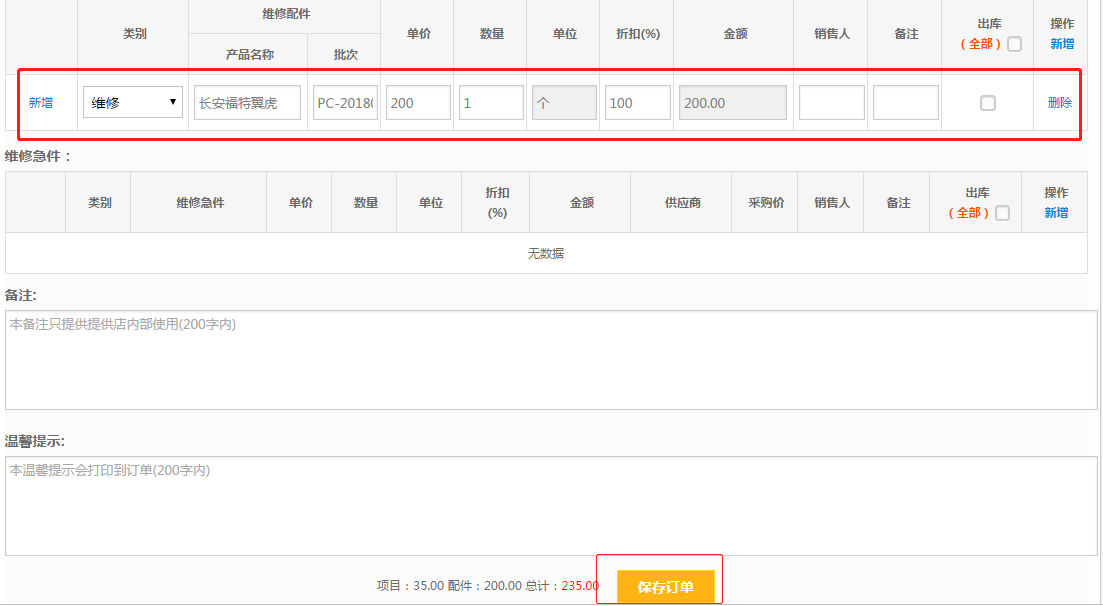Click the 产品名称 field with 长安福特翼虎
This screenshot has width=1103, height=606.
point(247,103)
